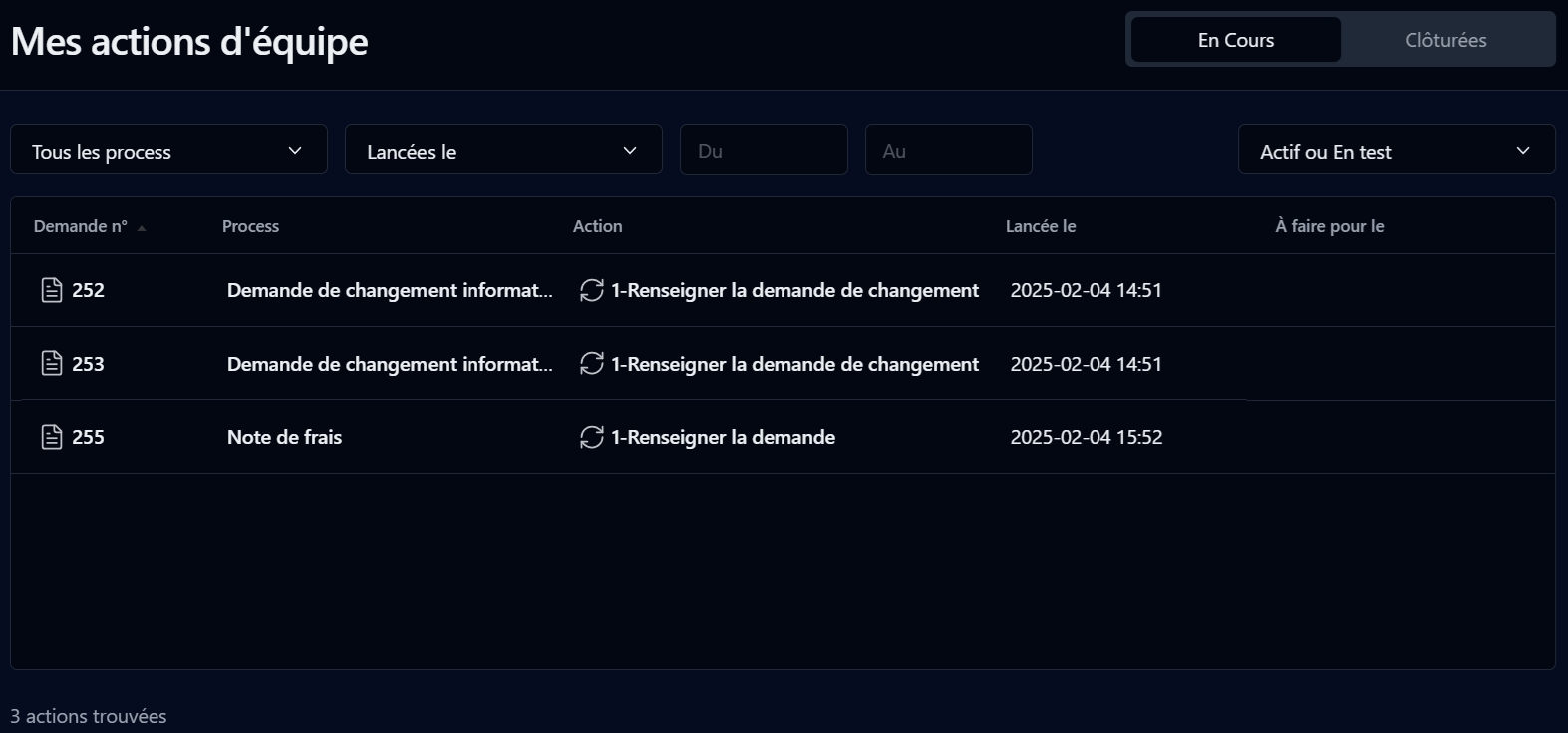
Task: Open the Note de frais process link
Action: (284, 437)
